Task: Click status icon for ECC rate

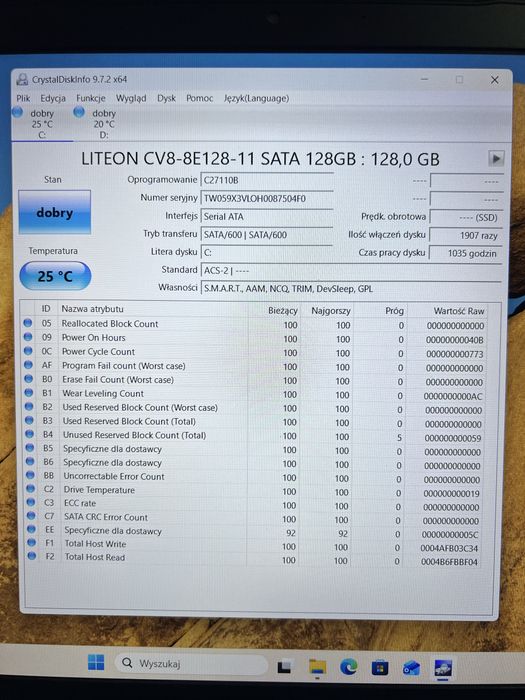Action: (x=30, y=502)
